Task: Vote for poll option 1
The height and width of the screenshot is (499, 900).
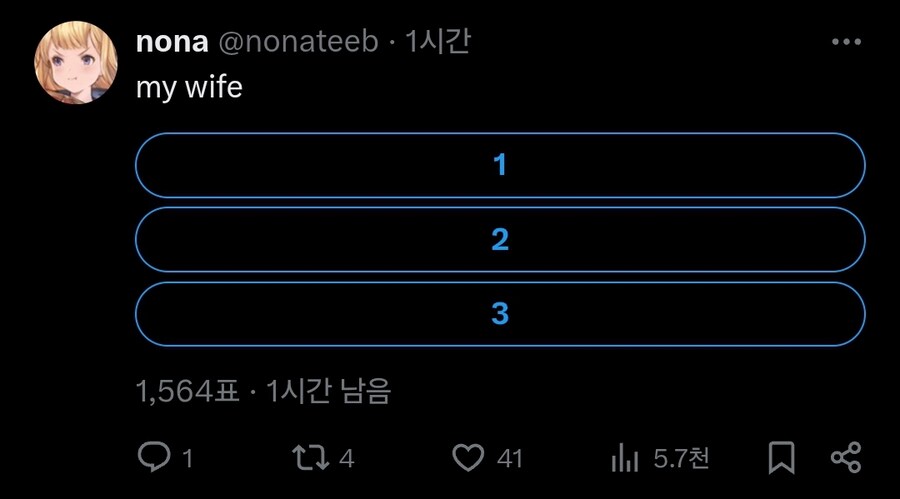Action: tap(500, 165)
